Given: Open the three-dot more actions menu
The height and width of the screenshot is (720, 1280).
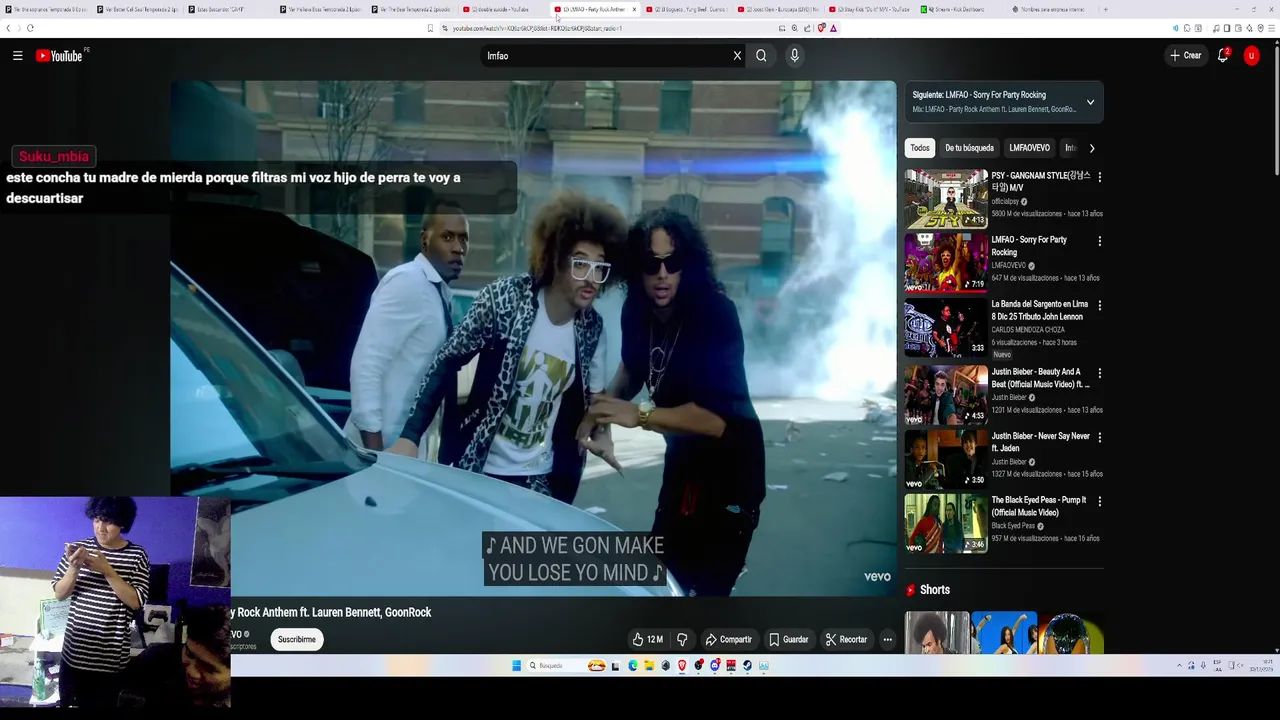Looking at the screenshot, I should (887, 639).
